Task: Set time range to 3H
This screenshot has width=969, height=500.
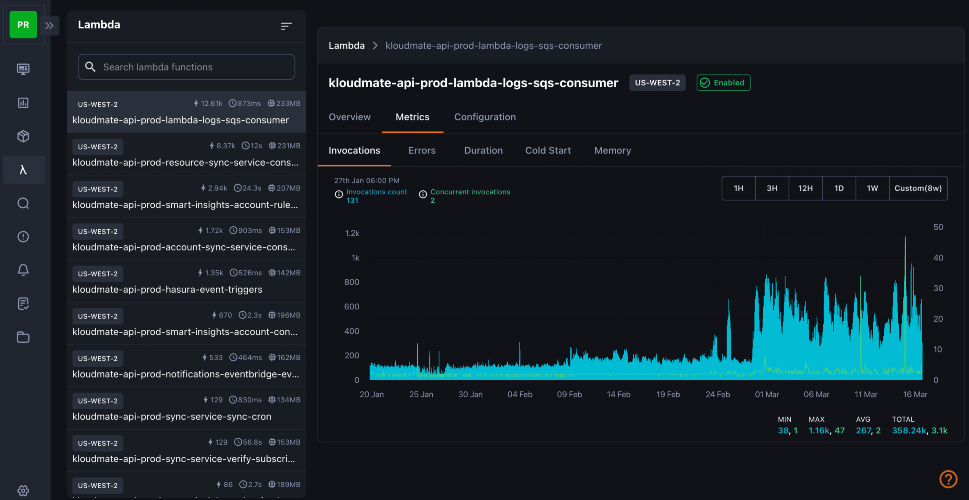Action: pyautogui.click(x=772, y=189)
